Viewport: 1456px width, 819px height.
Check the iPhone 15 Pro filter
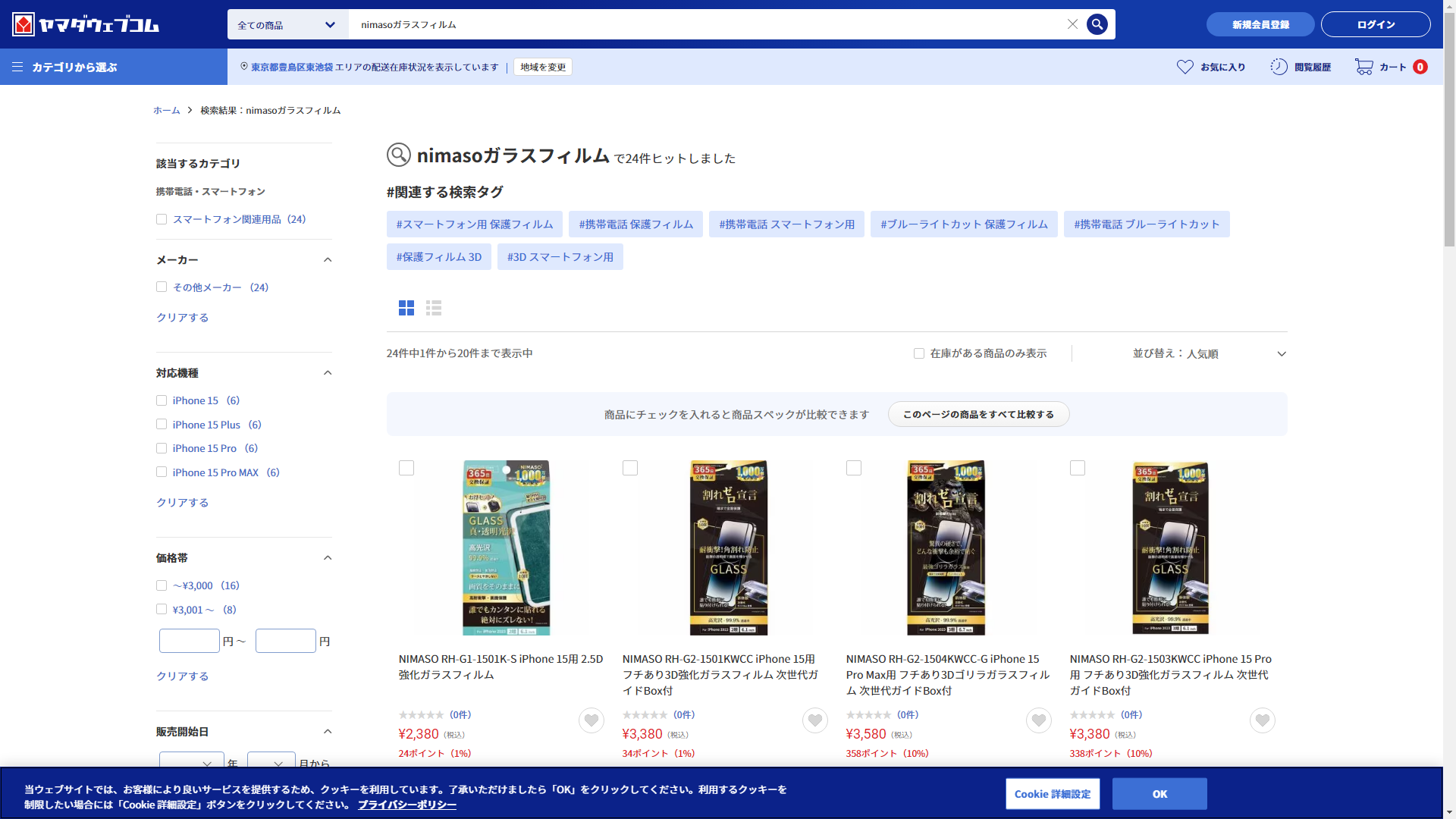162,448
